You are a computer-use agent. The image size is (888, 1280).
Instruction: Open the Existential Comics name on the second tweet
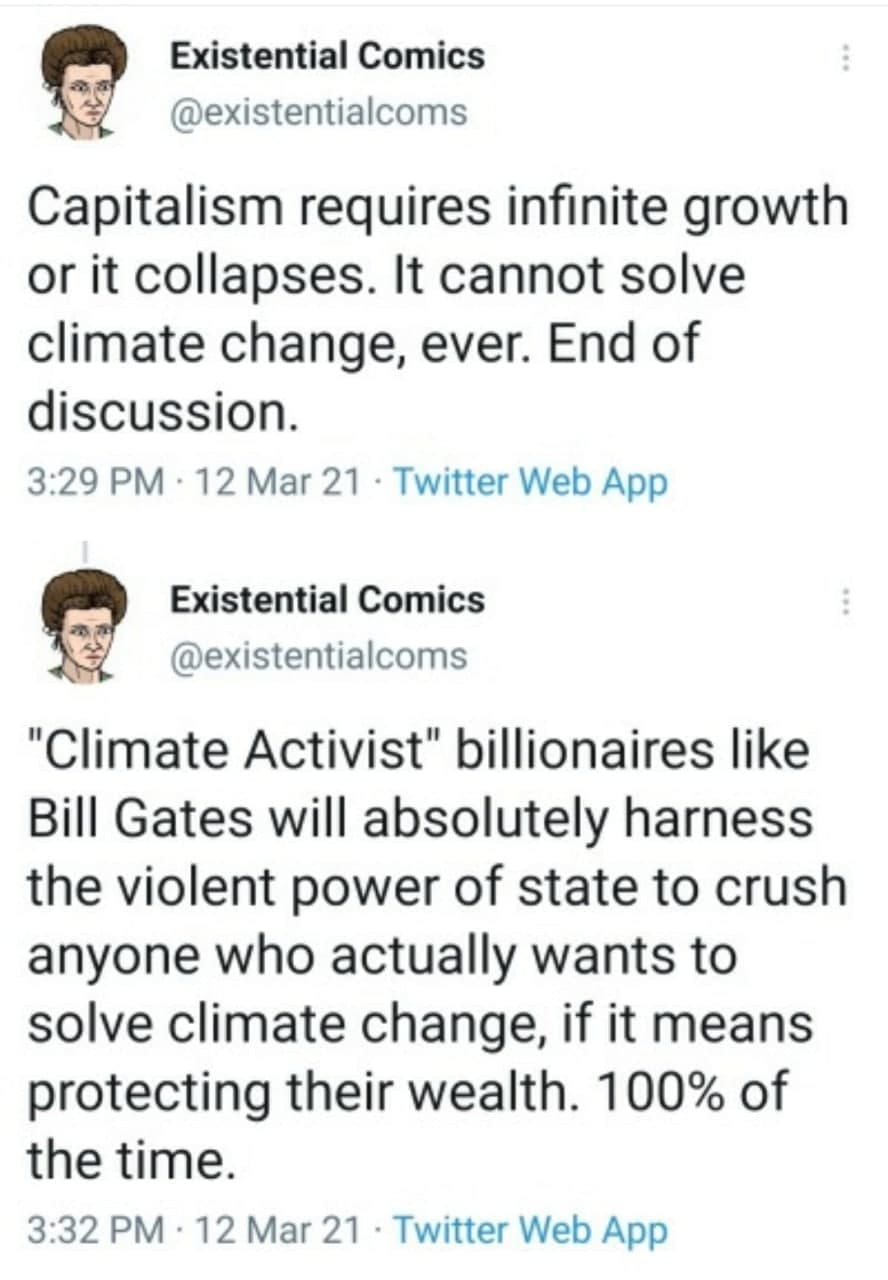pos(327,600)
